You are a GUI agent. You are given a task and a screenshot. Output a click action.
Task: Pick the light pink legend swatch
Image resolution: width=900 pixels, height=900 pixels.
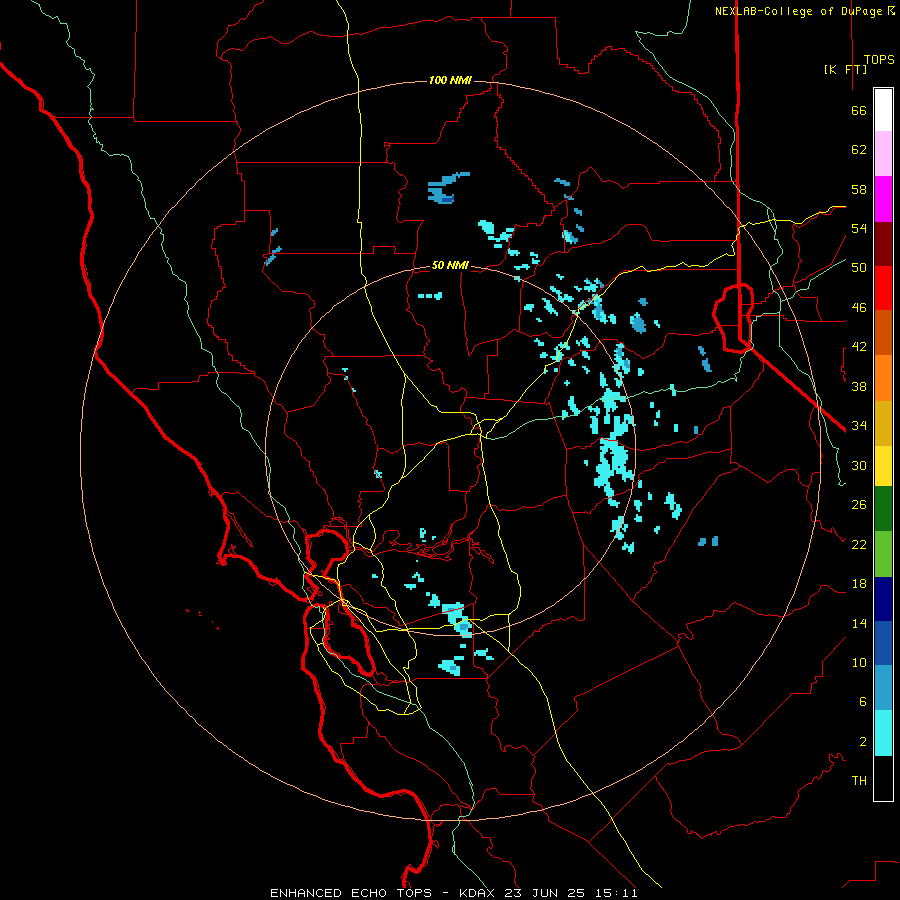tap(883, 154)
